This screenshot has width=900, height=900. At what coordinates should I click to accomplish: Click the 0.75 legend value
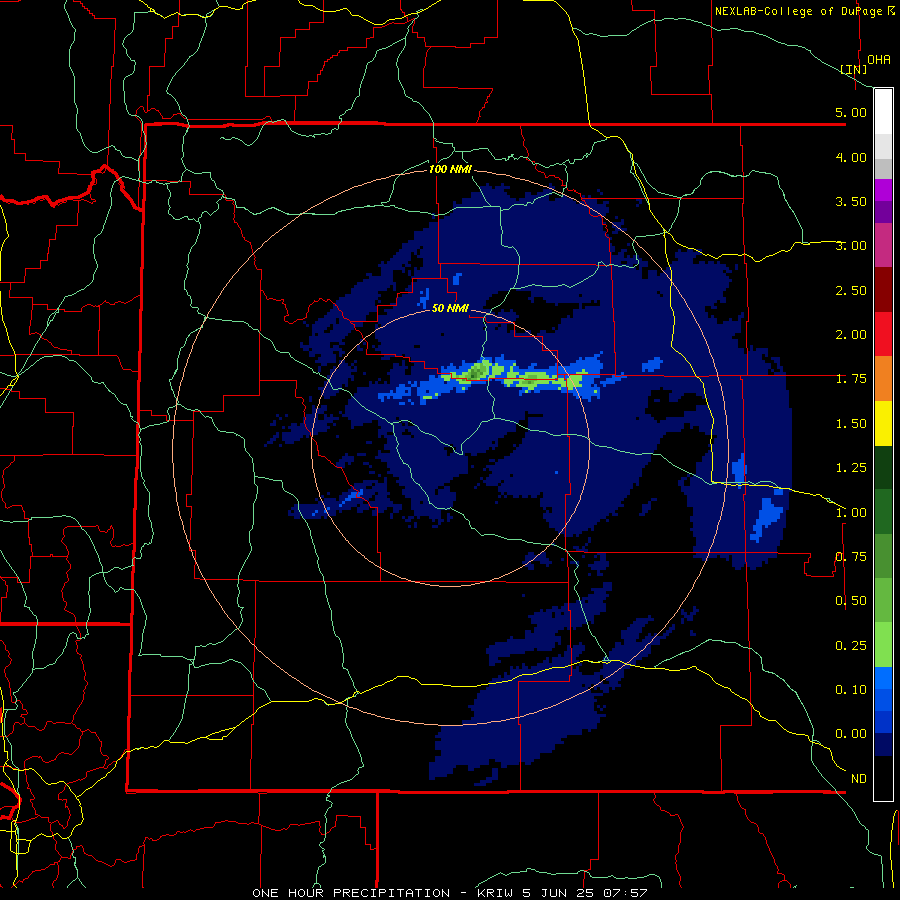[x=851, y=557]
